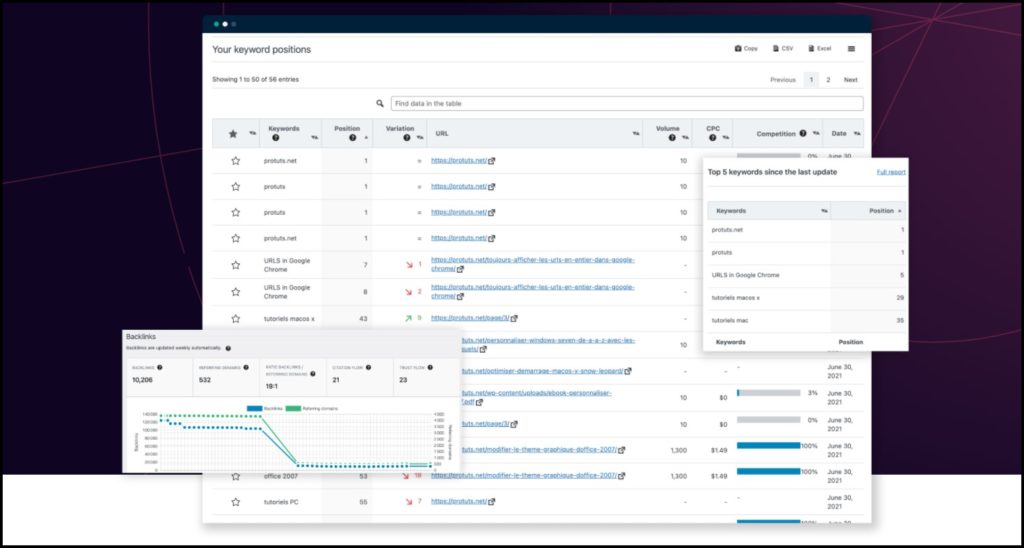Focus the 'Find data in the table' field
This screenshot has height=548, width=1024.
coord(627,103)
